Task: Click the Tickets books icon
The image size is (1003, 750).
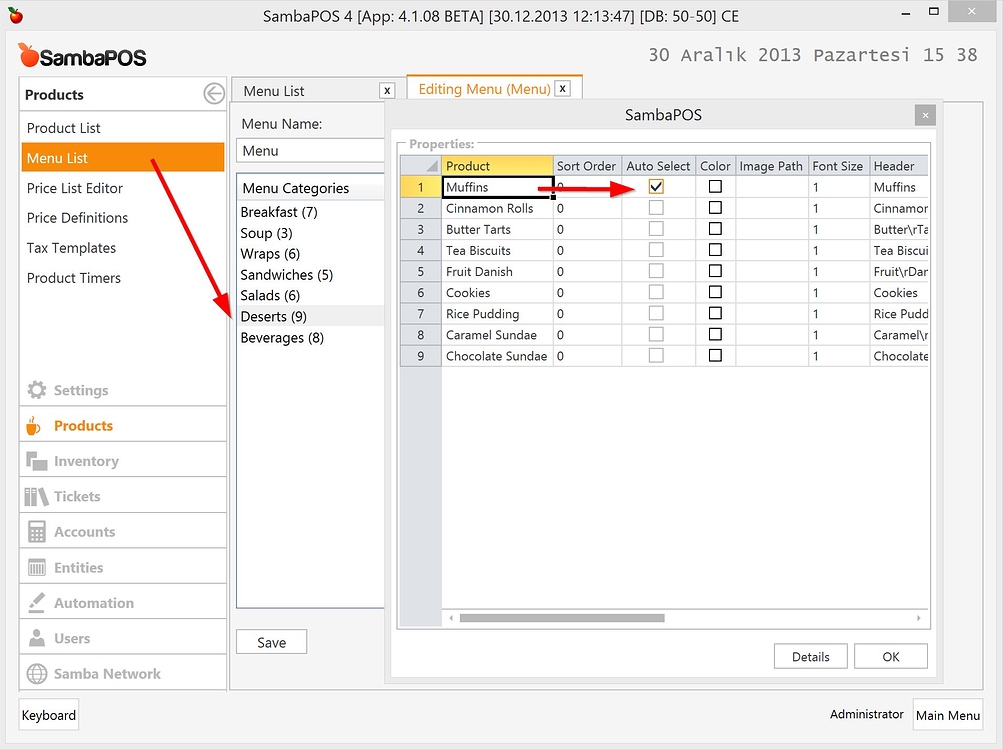Action: 36,497
